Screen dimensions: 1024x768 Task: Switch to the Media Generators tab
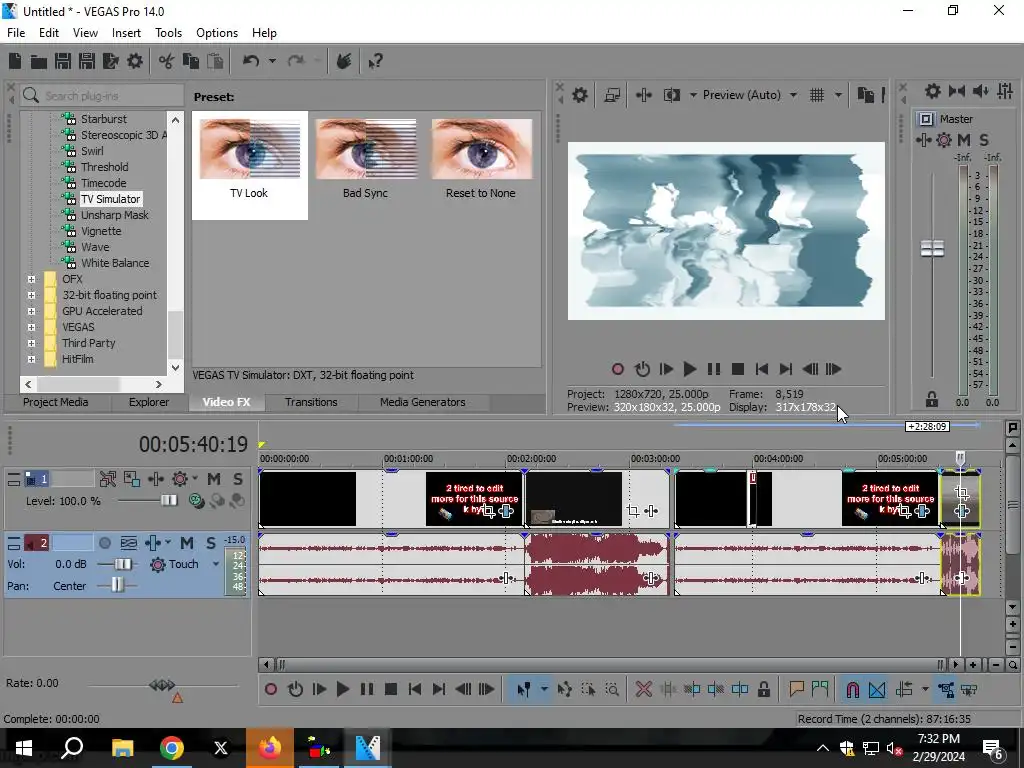tap(423, 402)
